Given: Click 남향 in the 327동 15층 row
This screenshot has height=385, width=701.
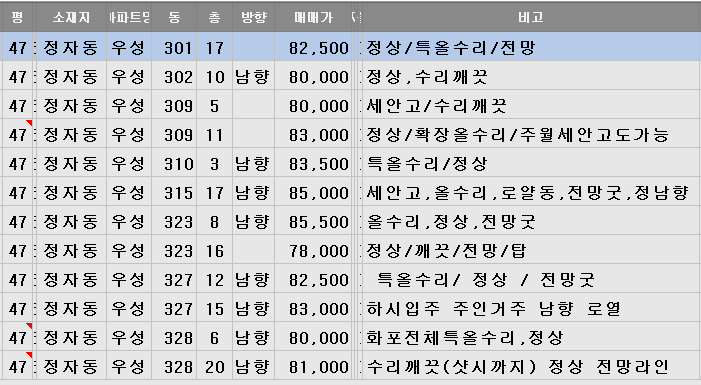Looking at the screenshot, I should coord(253,309).
